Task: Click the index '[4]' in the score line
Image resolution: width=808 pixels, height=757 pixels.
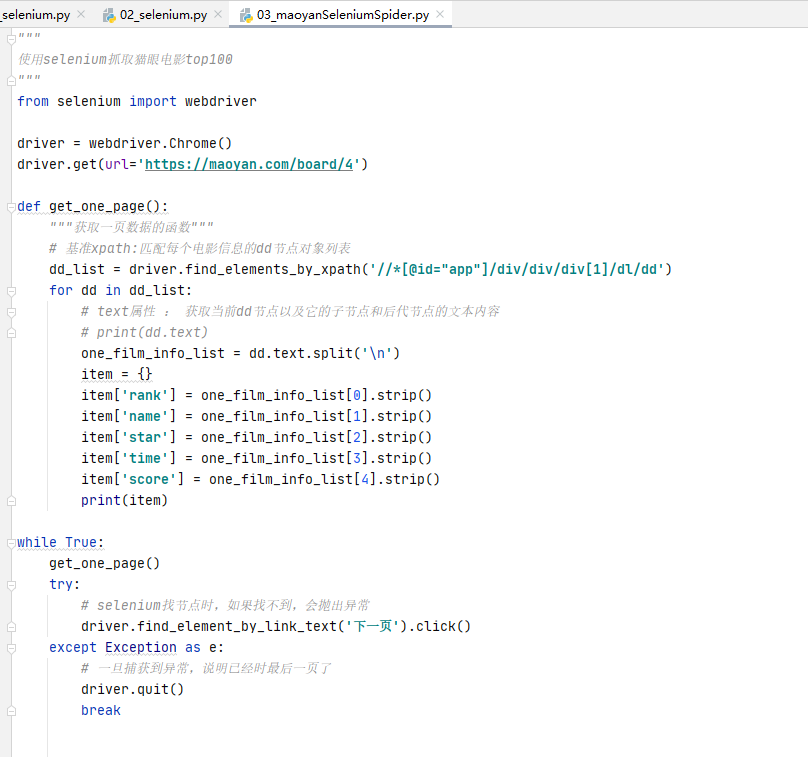Action: pyautogui.click(x=365, y=480)
